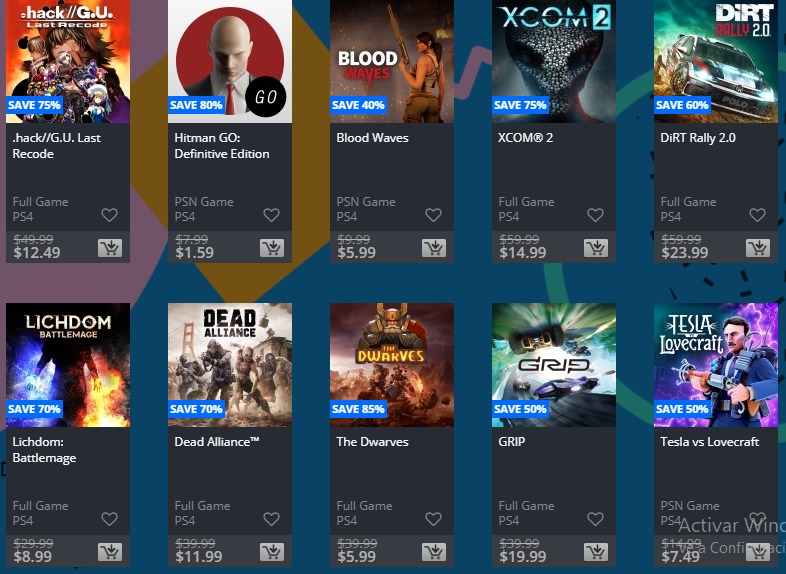Open the DiRT Rally 2.0 title link
The width and height of the screenshot is (786, 574).
[698, 138]
